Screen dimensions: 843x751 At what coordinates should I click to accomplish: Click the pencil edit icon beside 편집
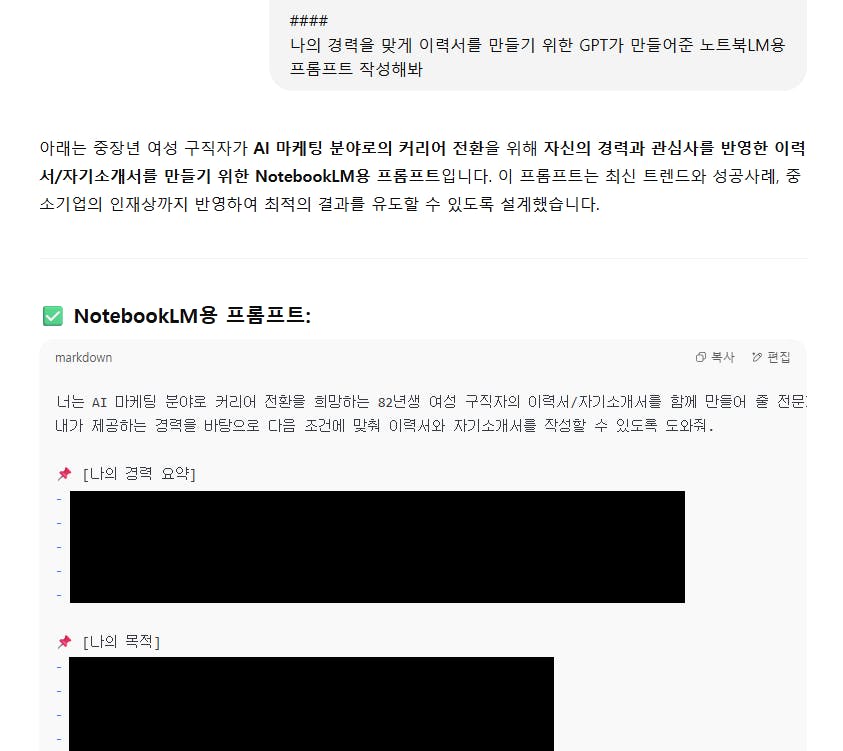(757, 357)
